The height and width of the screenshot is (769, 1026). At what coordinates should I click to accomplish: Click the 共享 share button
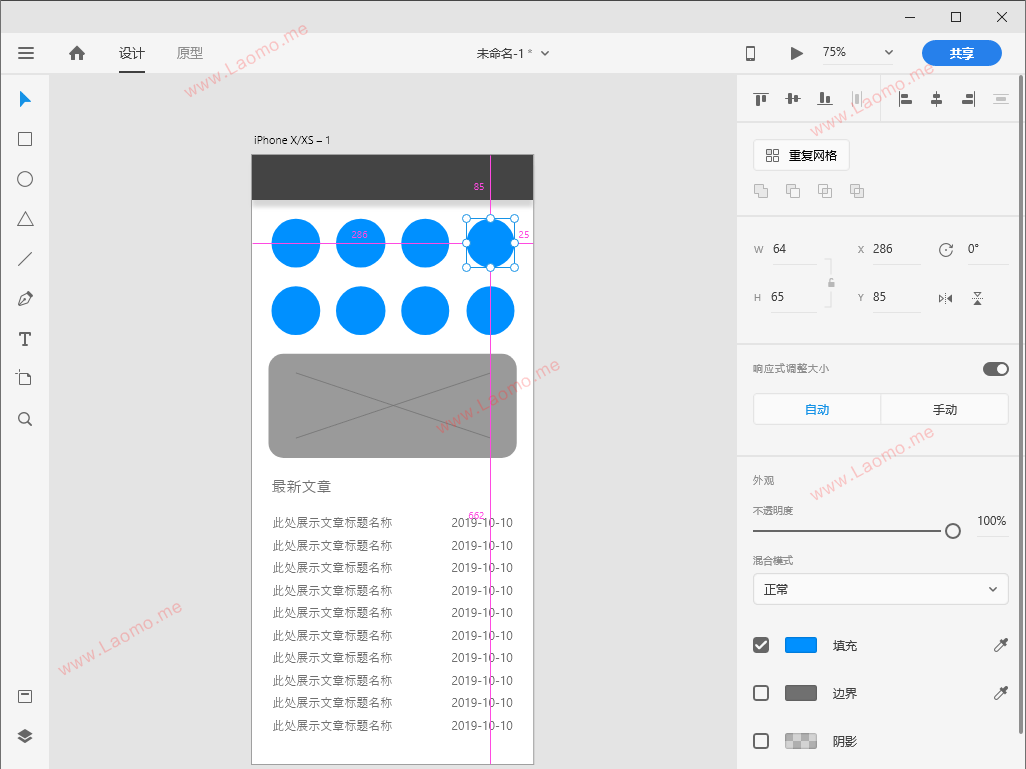click(x=962, y=54)
